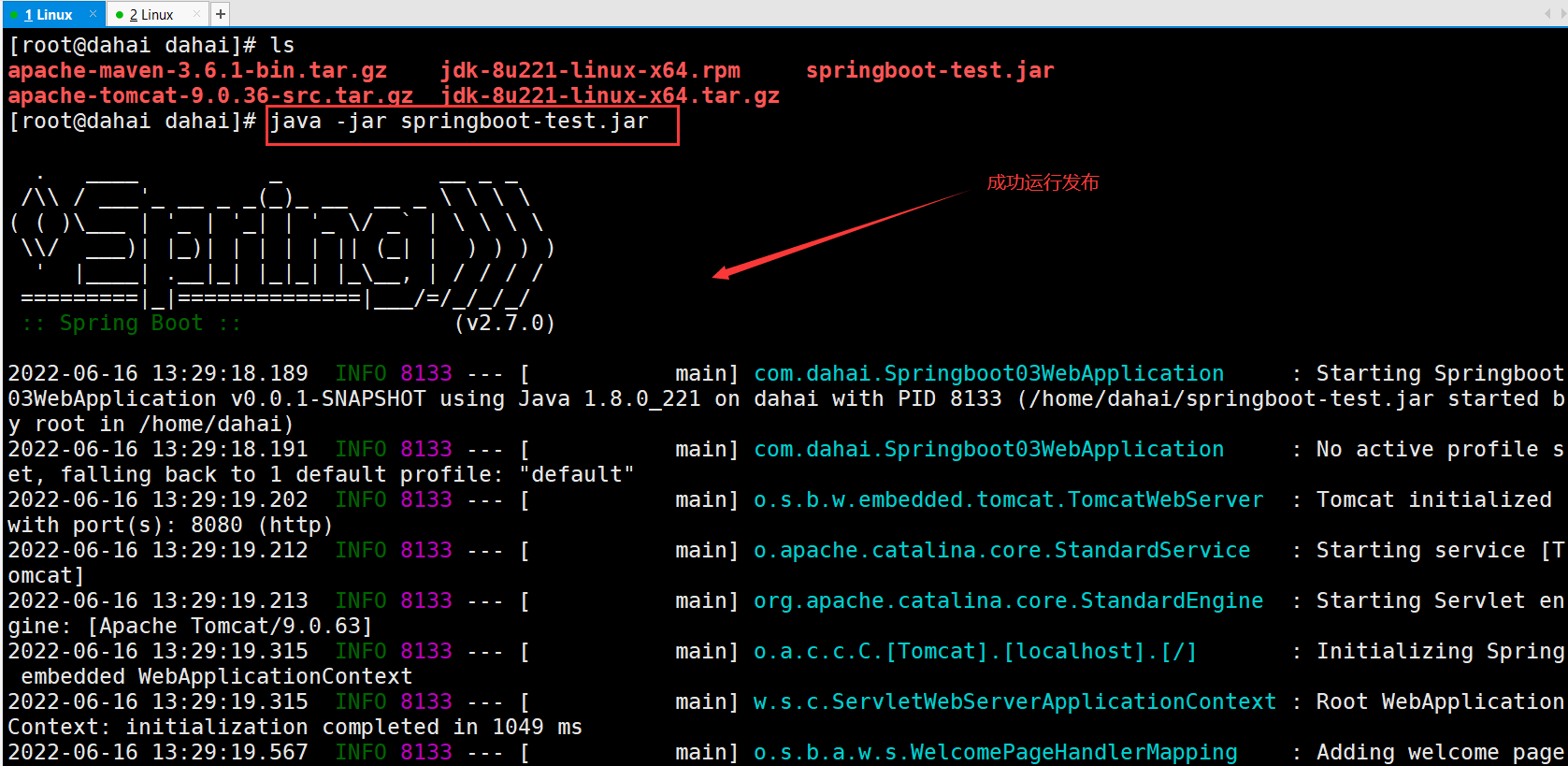Viewport: 1568px width, 766px height.
Task: Click the logger "o.s.b.w.embedded.tomcat.TomcatWebServer"
Action: [1008, 500]
